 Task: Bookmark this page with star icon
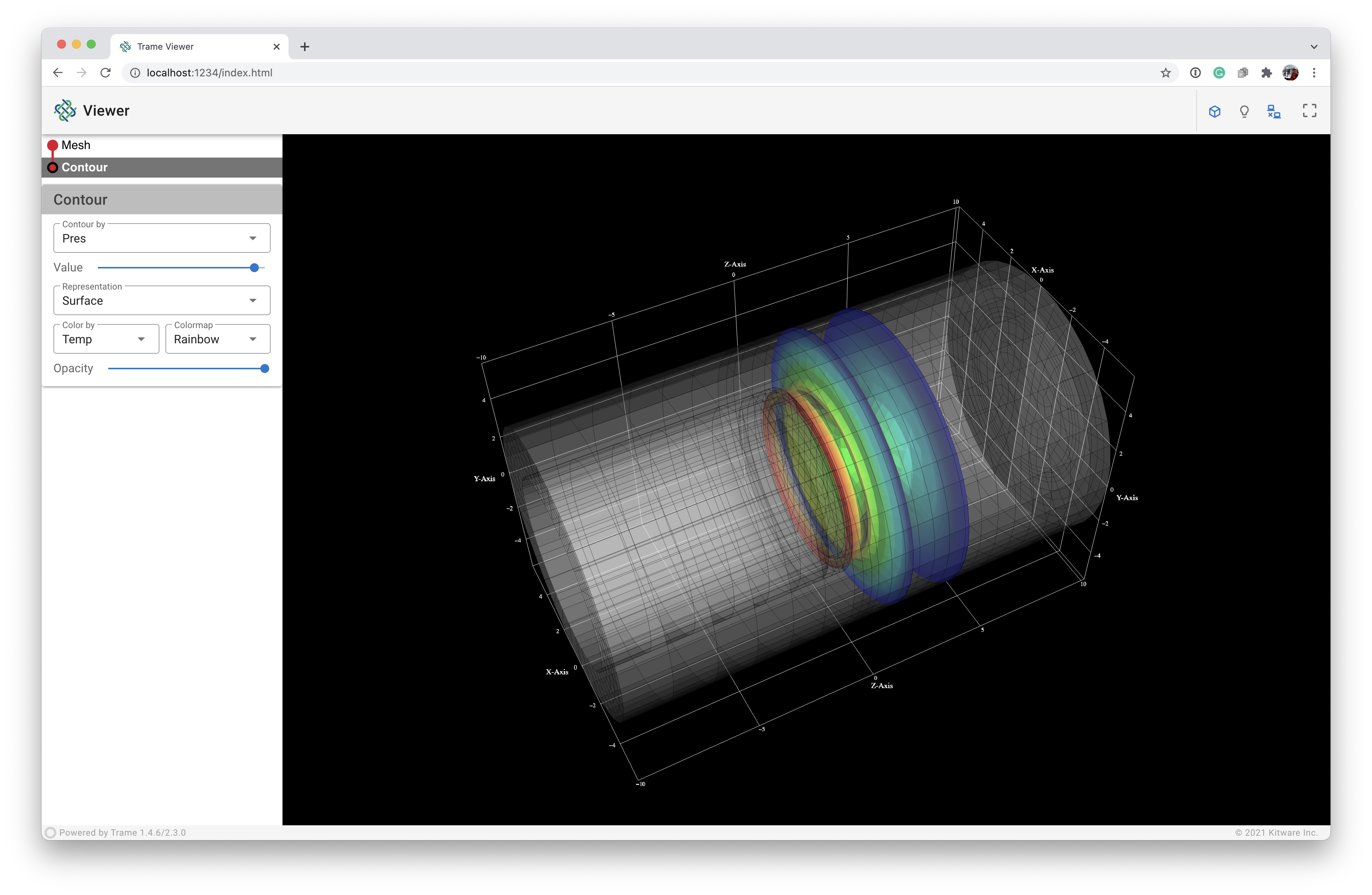pyautogui.click(x=1165, y=73)
